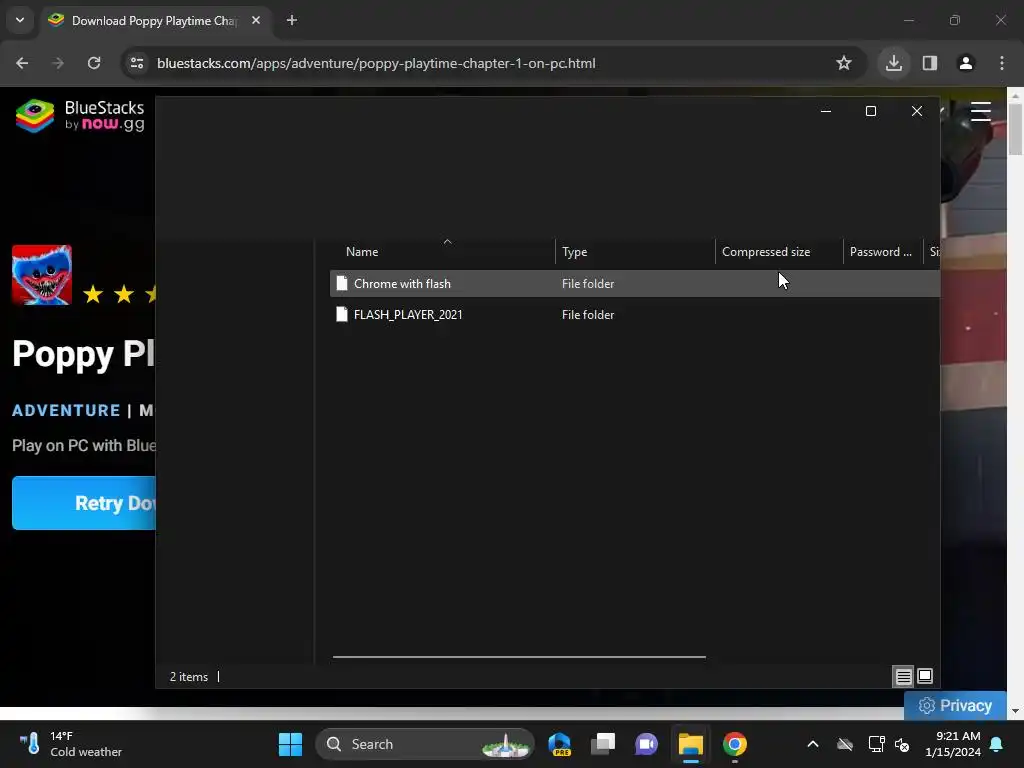Click the muted volume tray icon

902,744
